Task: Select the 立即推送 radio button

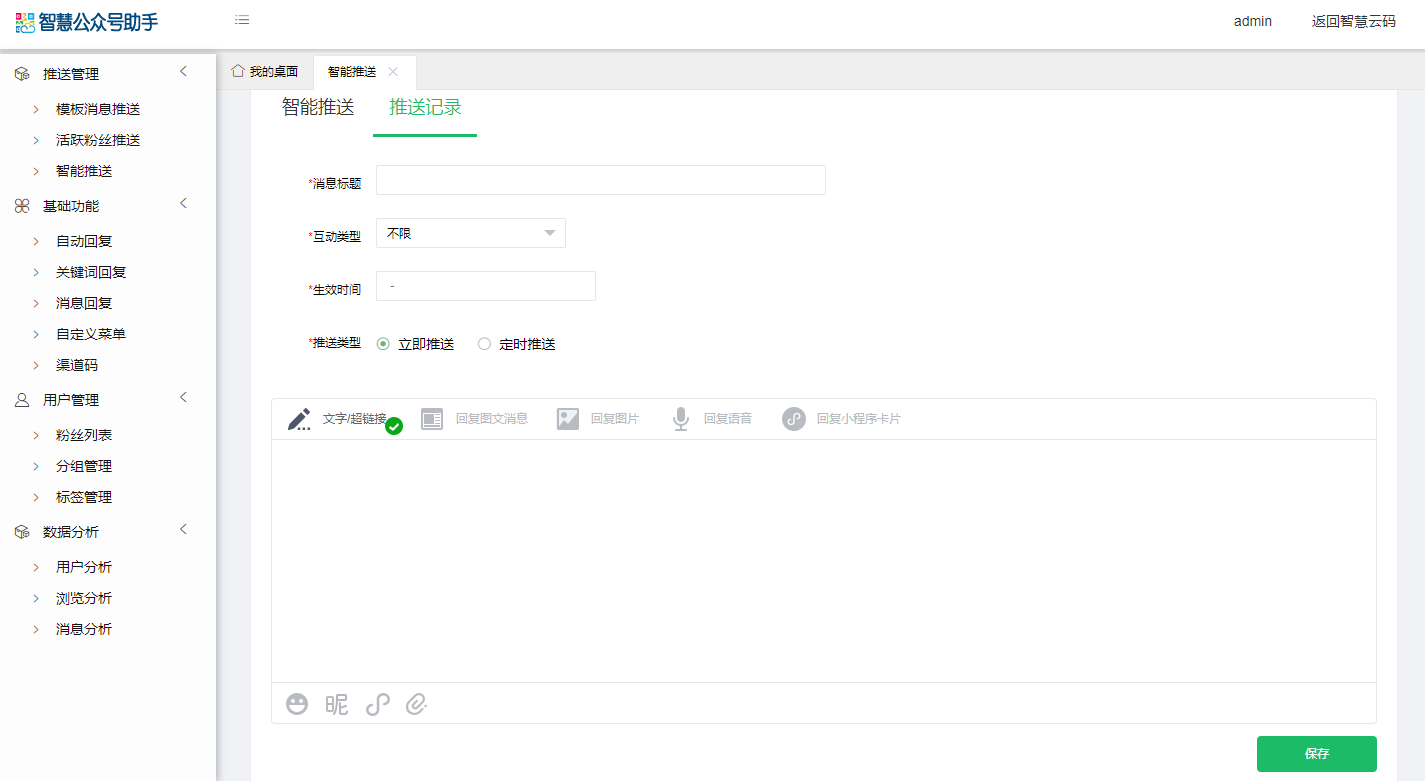Action: (x=383, y=344)
